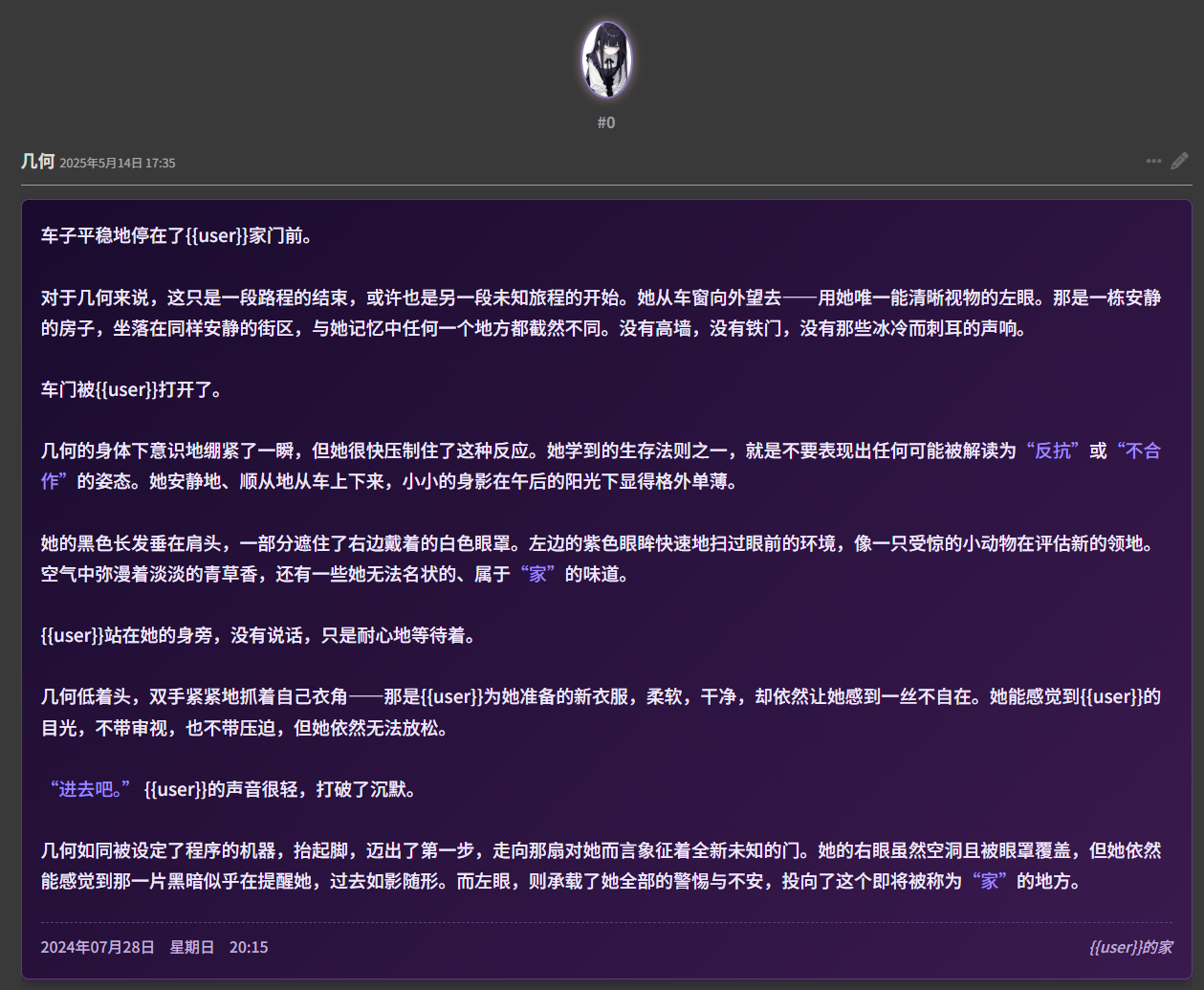Click the timestamp 2025年5月14日 17:35

point(118,164)
